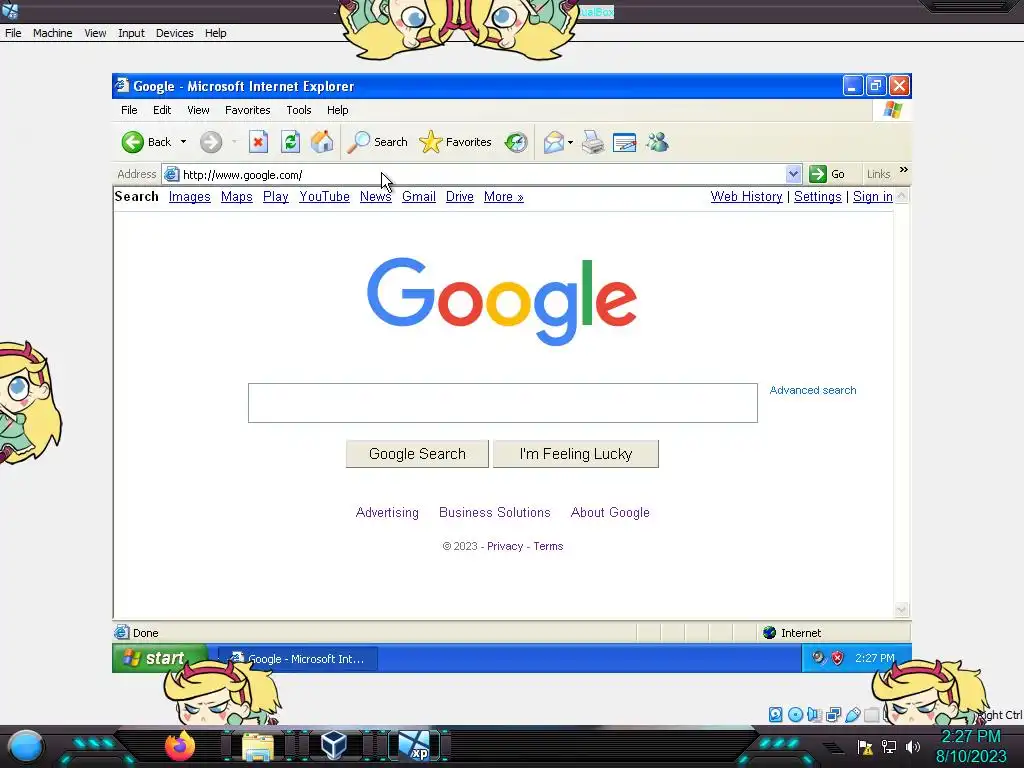Open the Gmail link
The height and width of the screenshot is (768, 1024).
[419, 197]
